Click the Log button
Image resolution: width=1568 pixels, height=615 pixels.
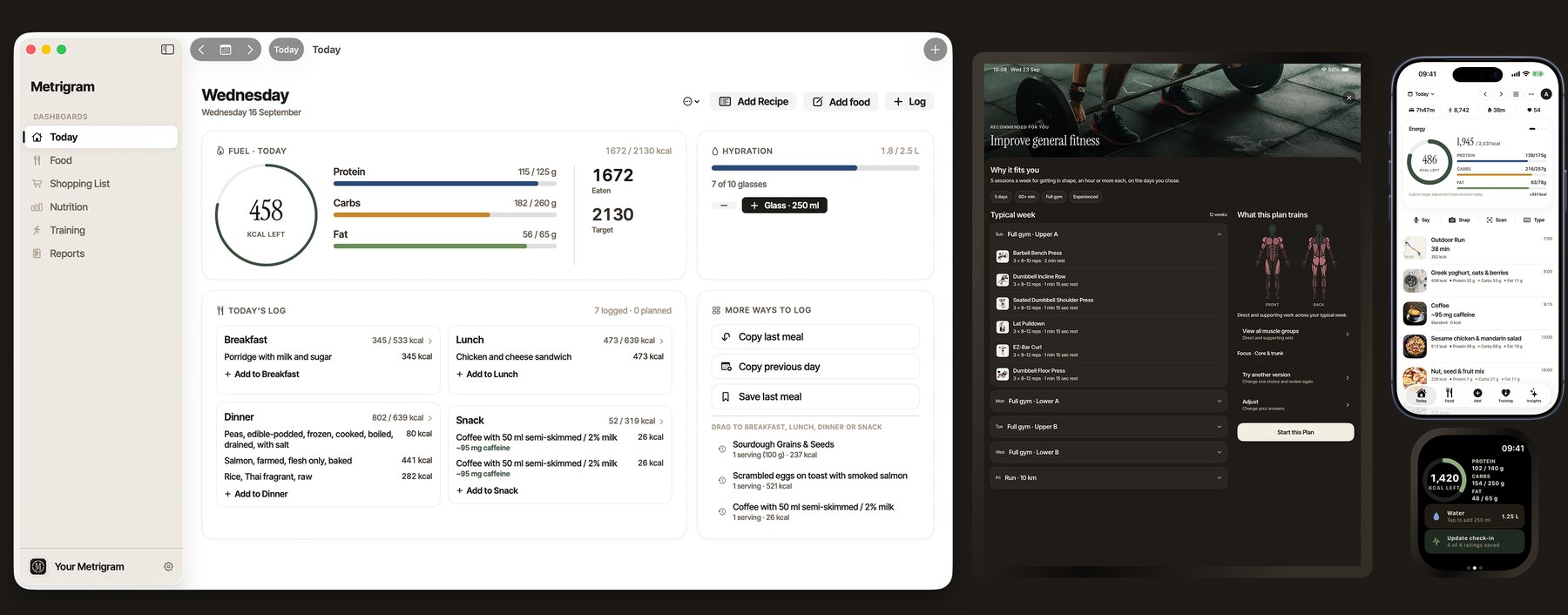[909, 102]
